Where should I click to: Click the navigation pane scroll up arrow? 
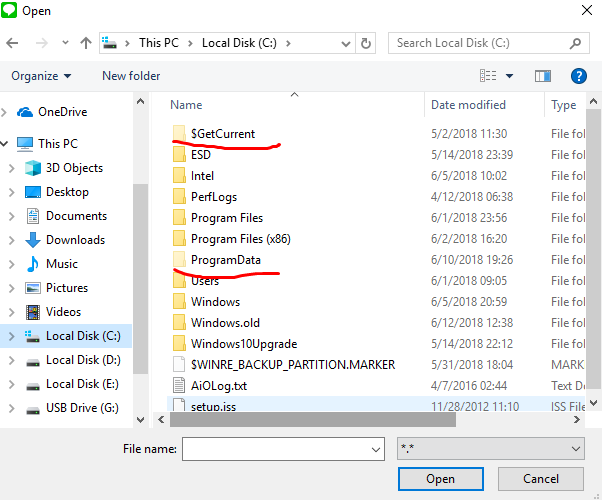pos(141,101)
